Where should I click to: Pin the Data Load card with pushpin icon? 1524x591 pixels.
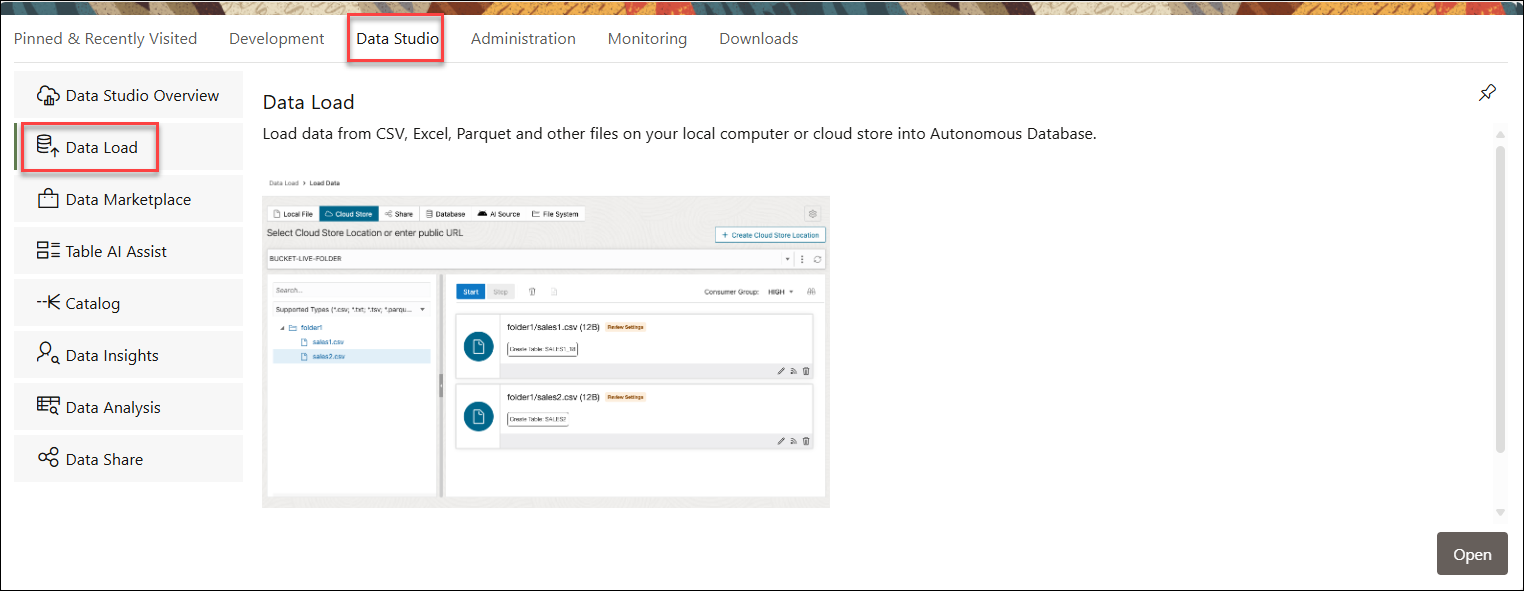[1487, 93]
